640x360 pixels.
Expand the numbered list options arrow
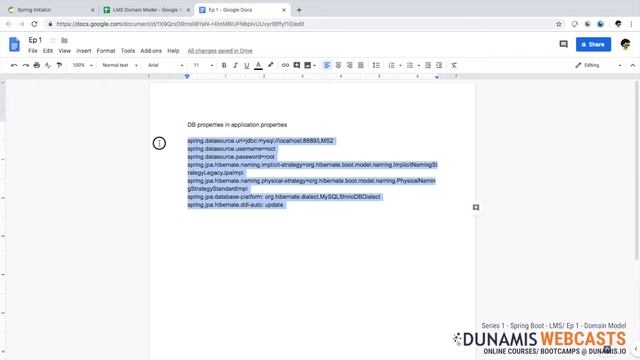pos(400,65)
